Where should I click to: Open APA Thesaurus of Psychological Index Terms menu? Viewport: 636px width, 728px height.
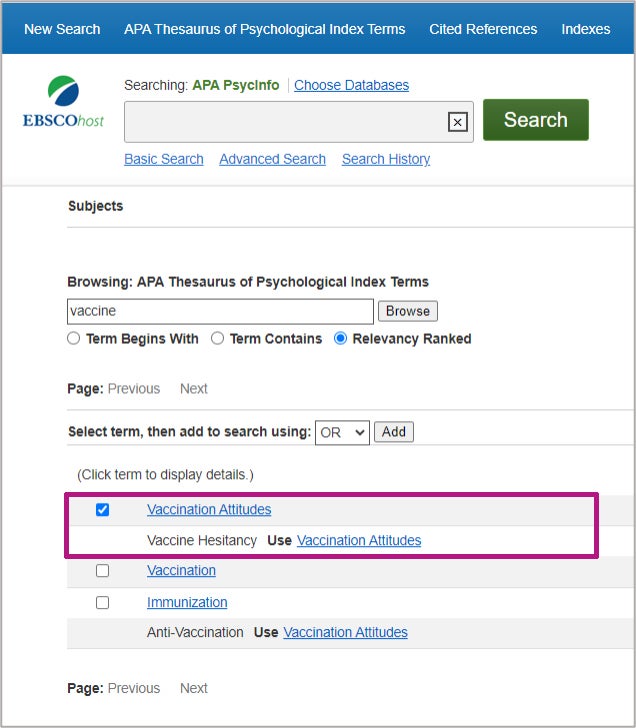point(265,29)
